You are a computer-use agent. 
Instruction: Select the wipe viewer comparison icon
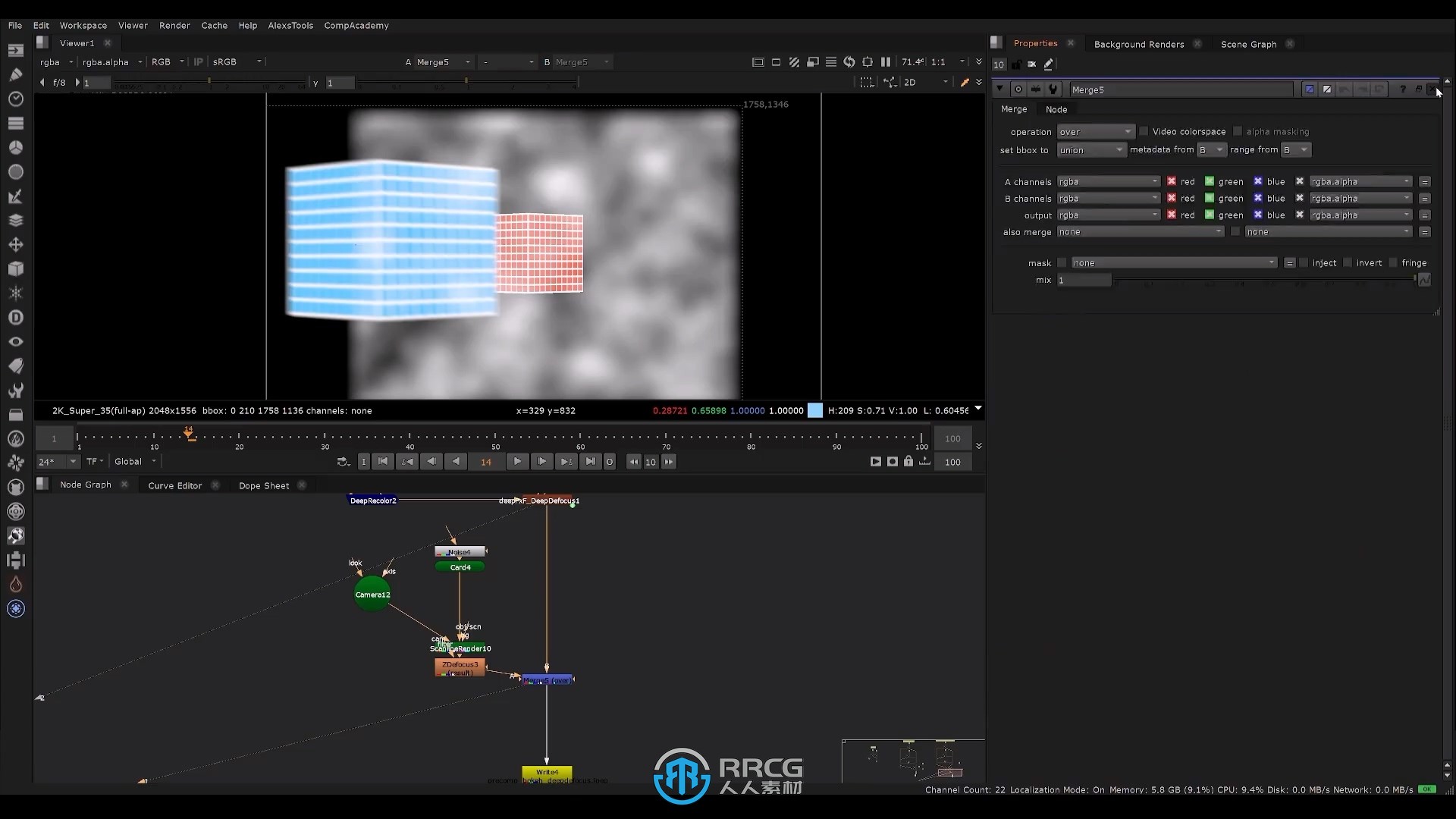click(x=795, y=62)
